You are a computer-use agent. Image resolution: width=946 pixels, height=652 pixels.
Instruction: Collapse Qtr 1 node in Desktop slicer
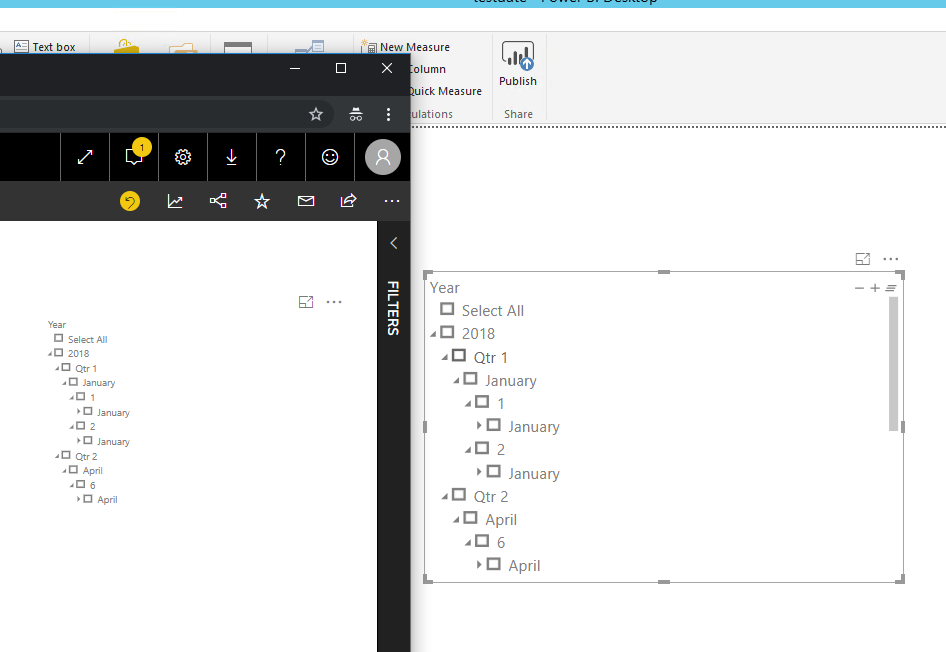click(x=445, y=358)
